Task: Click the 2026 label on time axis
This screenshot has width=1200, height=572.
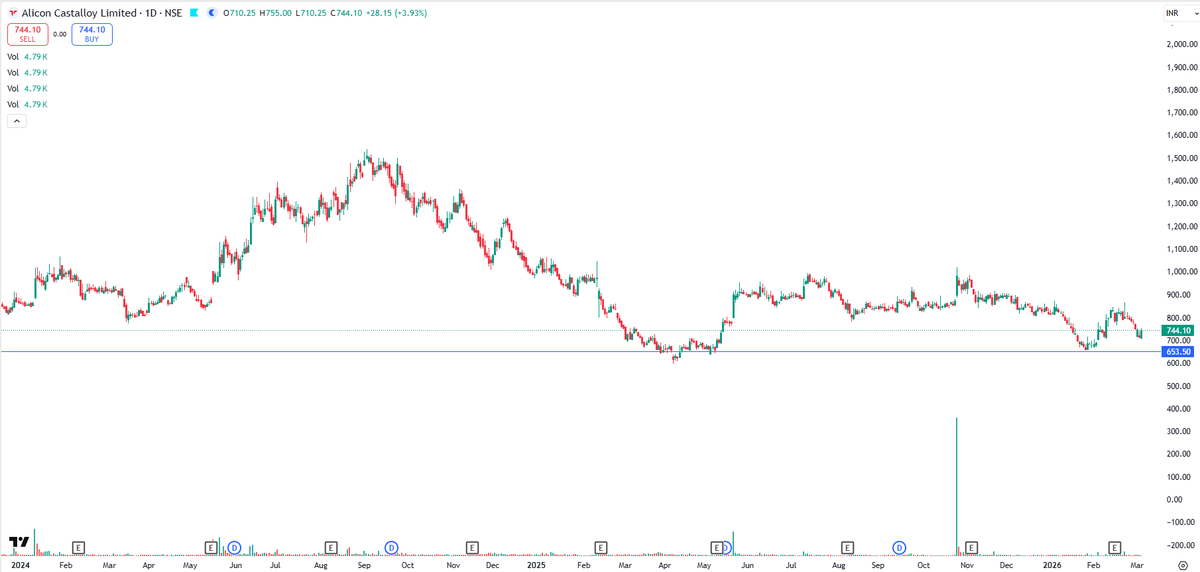Action: coord(1052,565)
